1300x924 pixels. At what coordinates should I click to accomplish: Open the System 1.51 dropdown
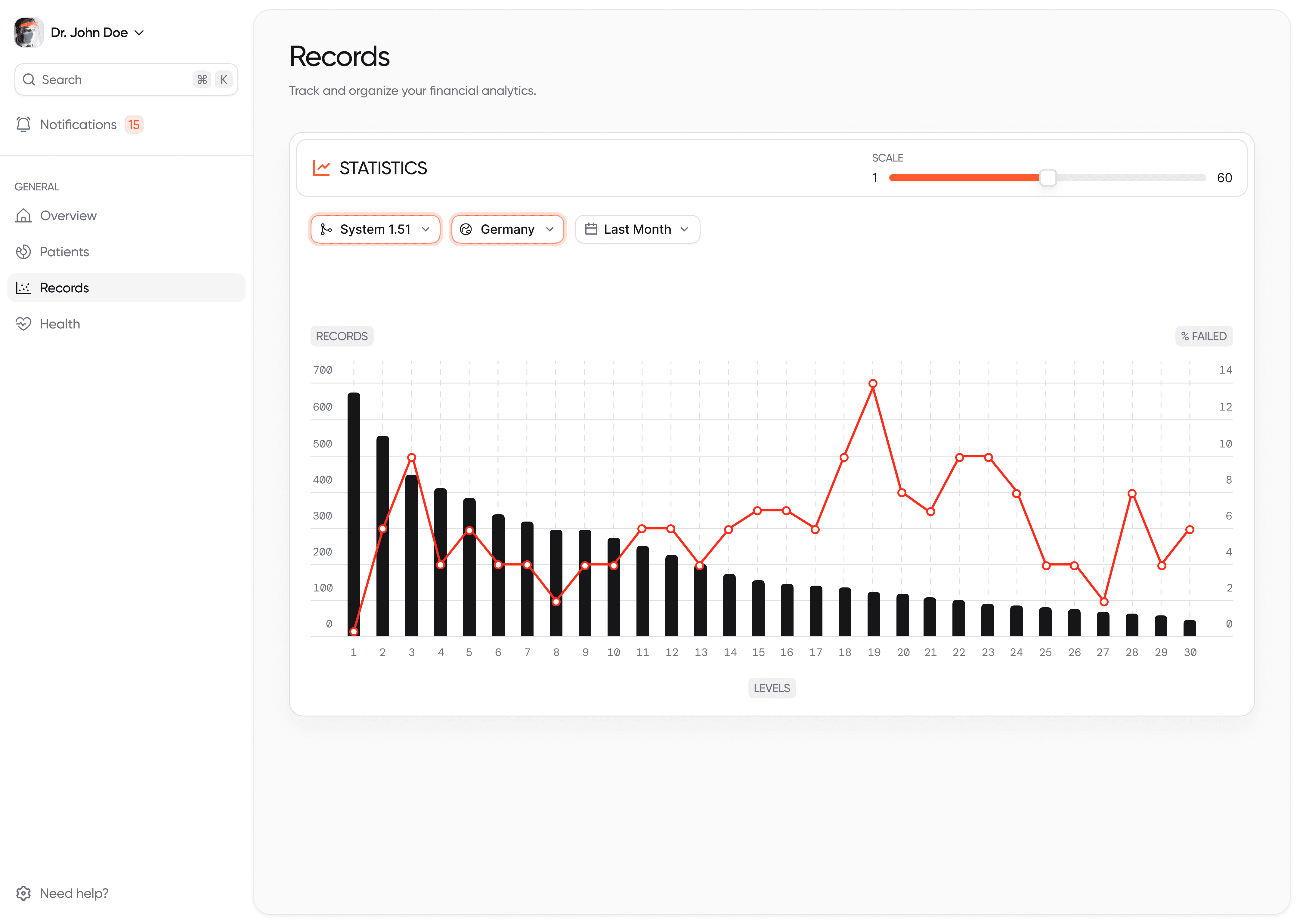(375, 229)
